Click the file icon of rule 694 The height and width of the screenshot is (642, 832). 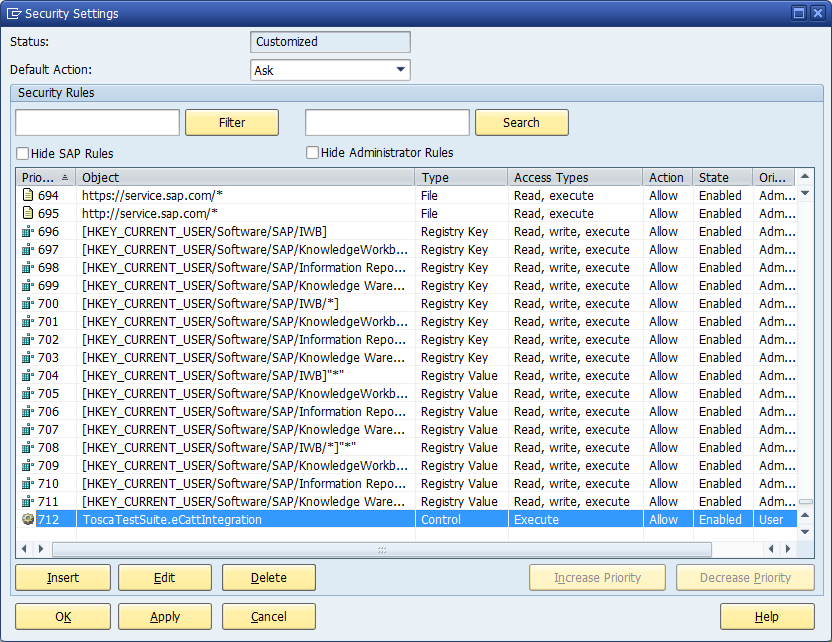click(28, 196)
